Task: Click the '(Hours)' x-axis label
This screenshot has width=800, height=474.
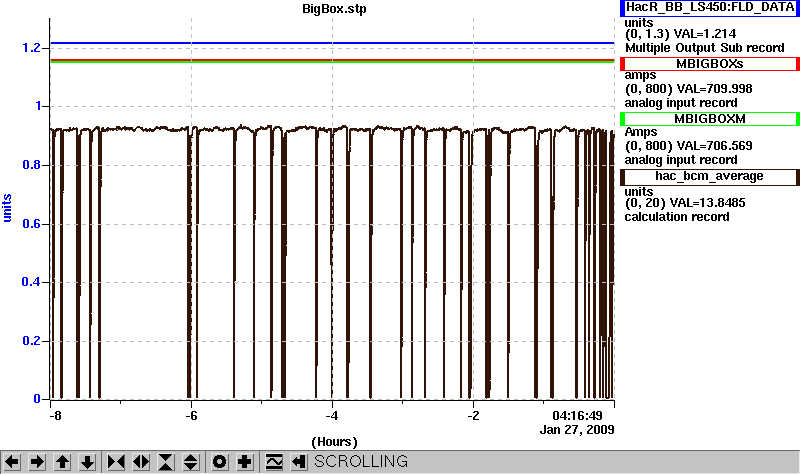Action: click(x=334, y=442)
